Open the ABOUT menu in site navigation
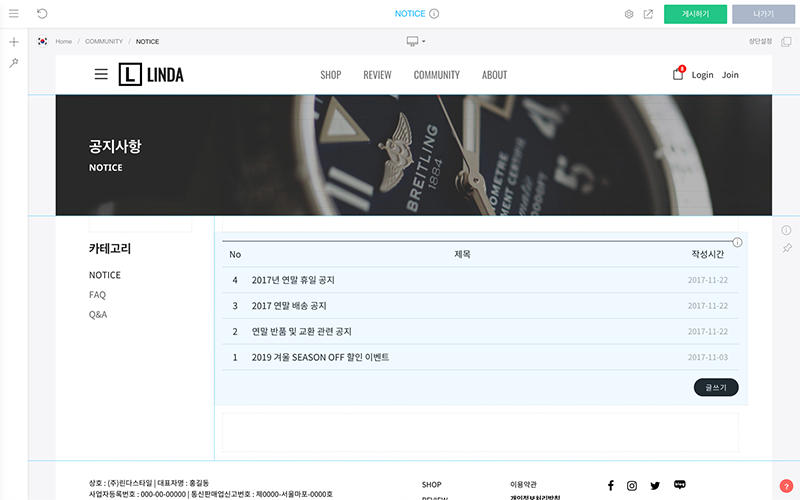The image size is (800, 500). coord(494,75)
